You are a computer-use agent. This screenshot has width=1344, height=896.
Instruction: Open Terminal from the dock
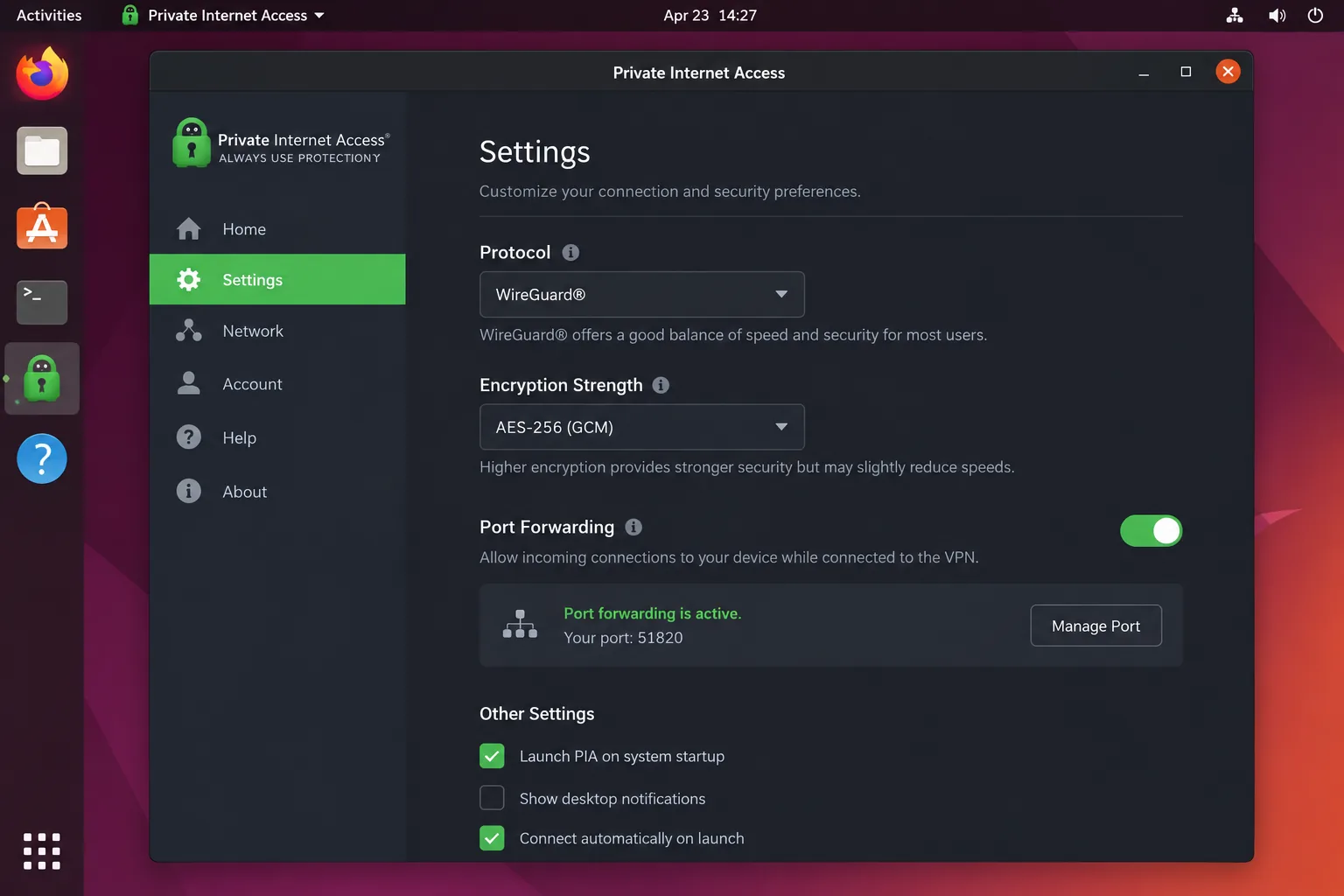42,302
